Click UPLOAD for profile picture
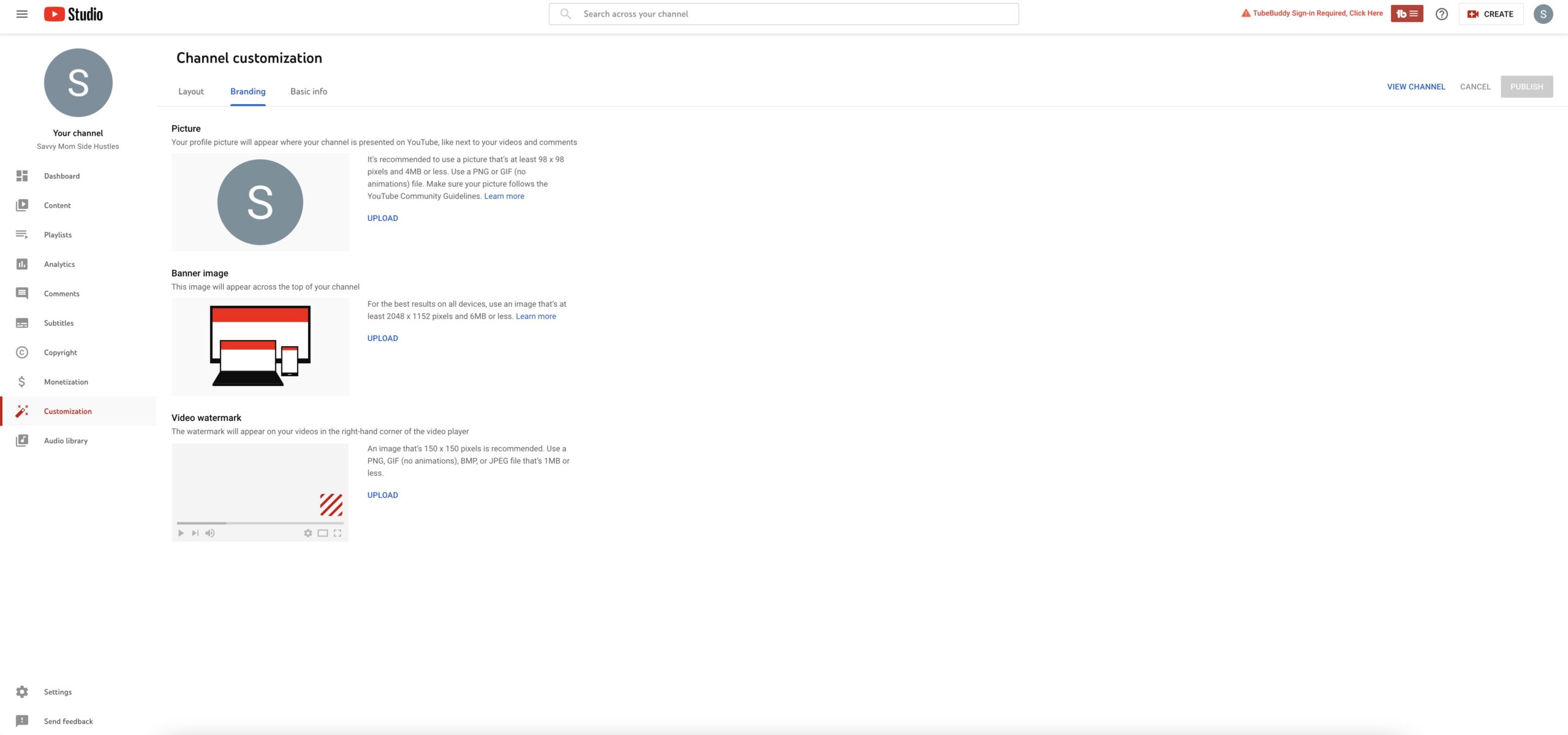 tap(382, 218)
